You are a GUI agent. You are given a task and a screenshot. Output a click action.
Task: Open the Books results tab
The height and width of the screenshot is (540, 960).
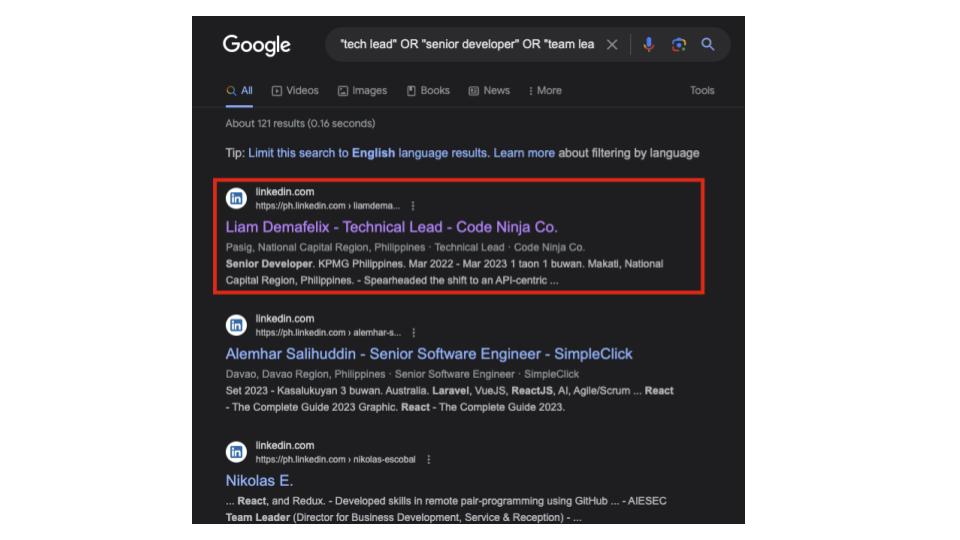(428, 91)
